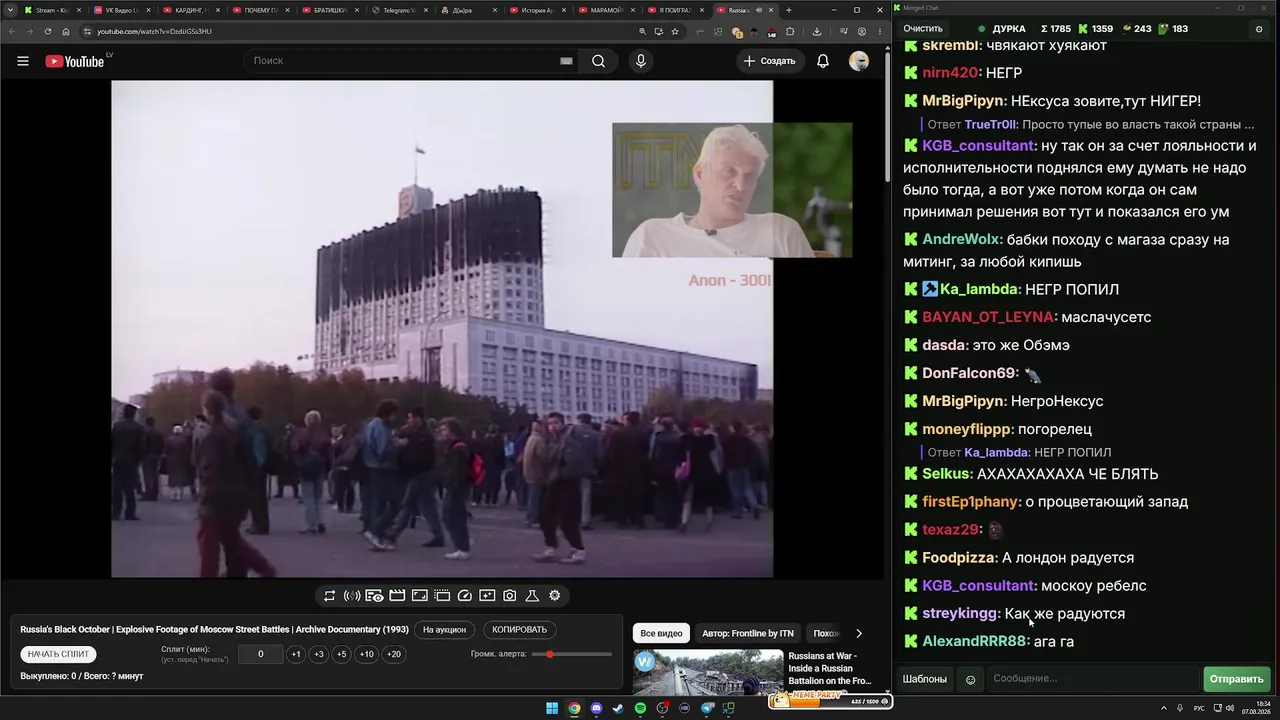The height and width of the screenshot is (720, 1280).
Task: Expand chip list with the right chevron
Action: pos(858,633)
